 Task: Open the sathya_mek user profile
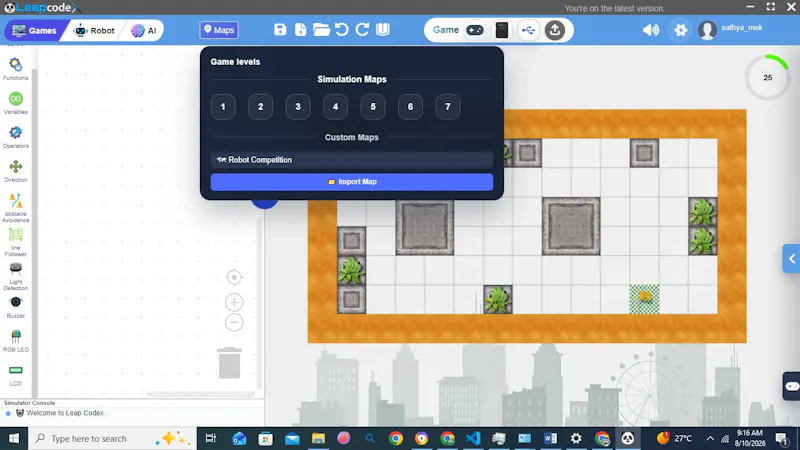730,30
